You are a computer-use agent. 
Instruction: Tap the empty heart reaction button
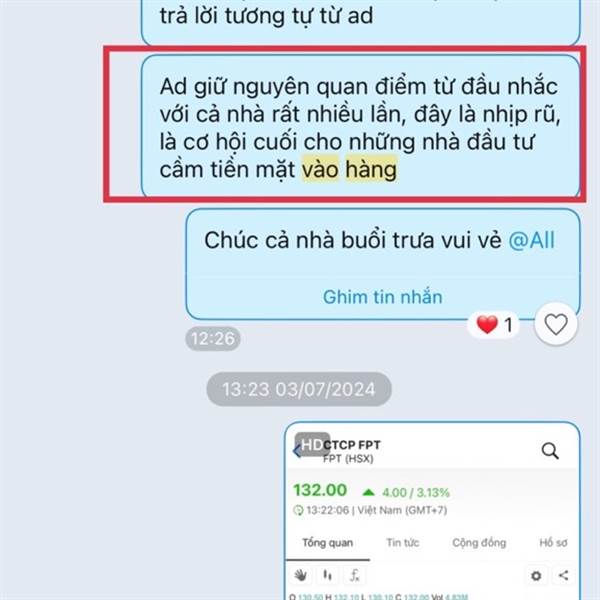[x=556, y=324]
